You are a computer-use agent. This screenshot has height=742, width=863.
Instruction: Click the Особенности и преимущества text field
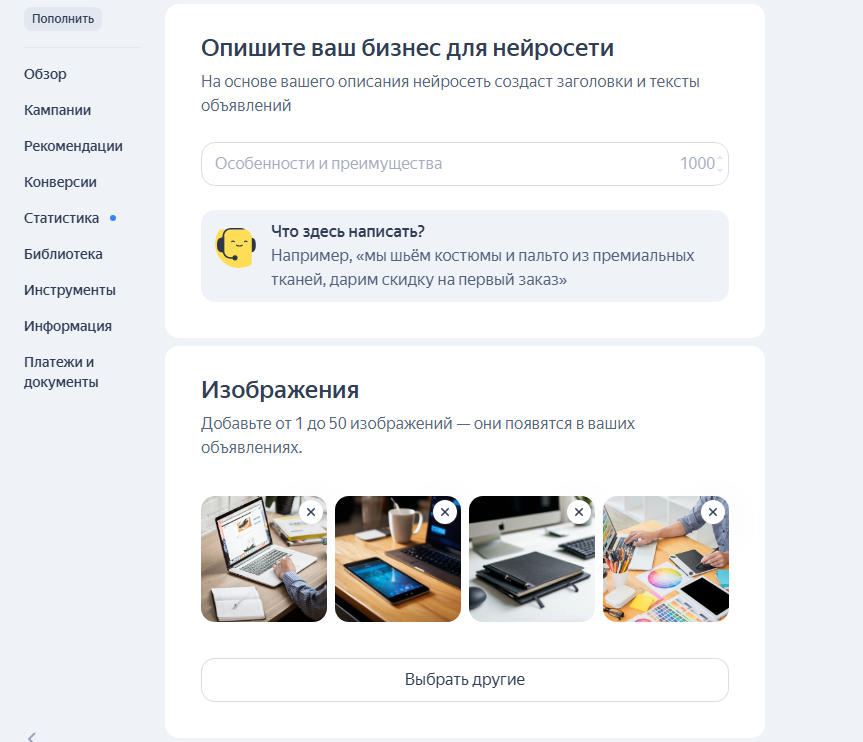click(400, 163)
